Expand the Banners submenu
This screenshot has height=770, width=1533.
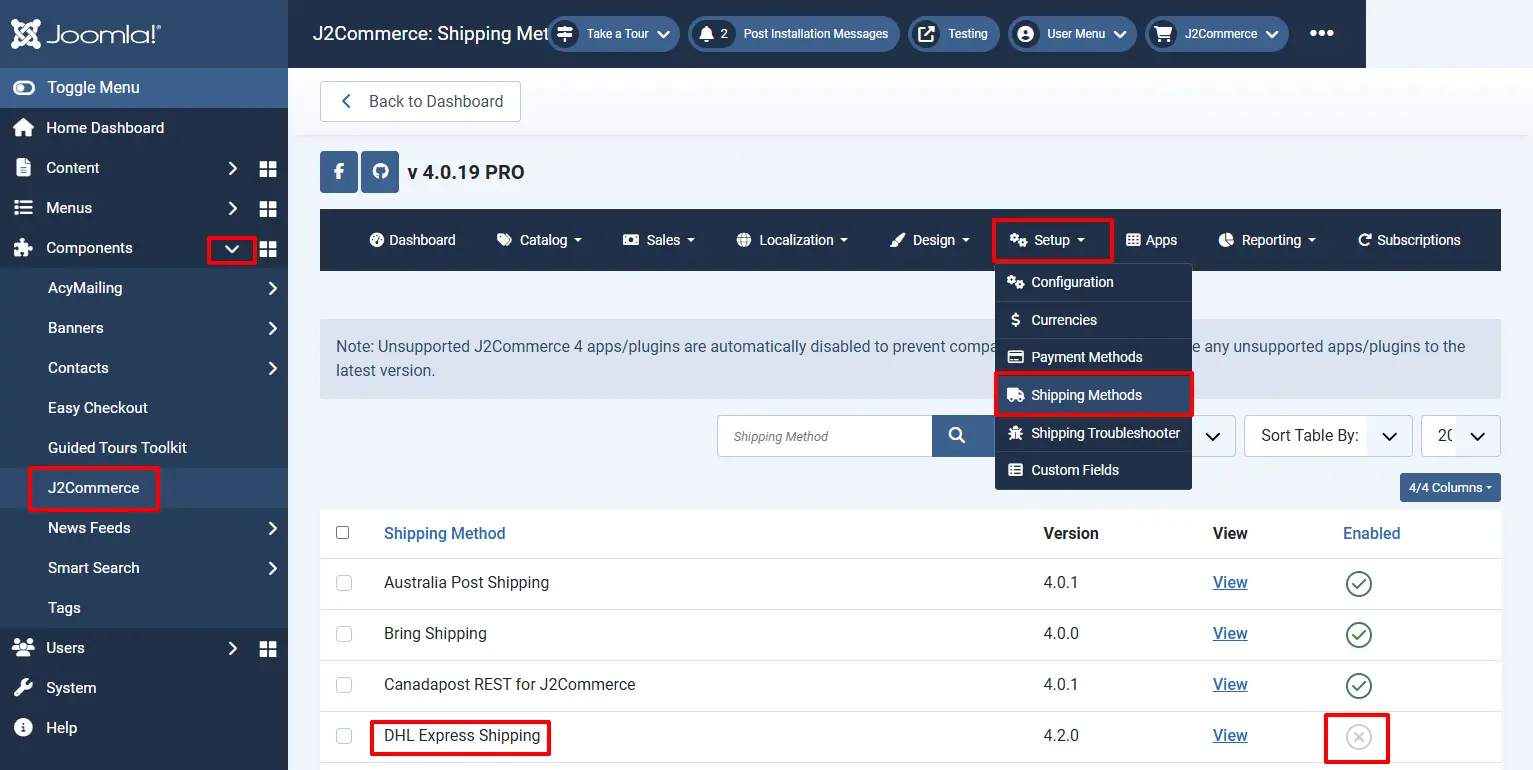[272, 329]
